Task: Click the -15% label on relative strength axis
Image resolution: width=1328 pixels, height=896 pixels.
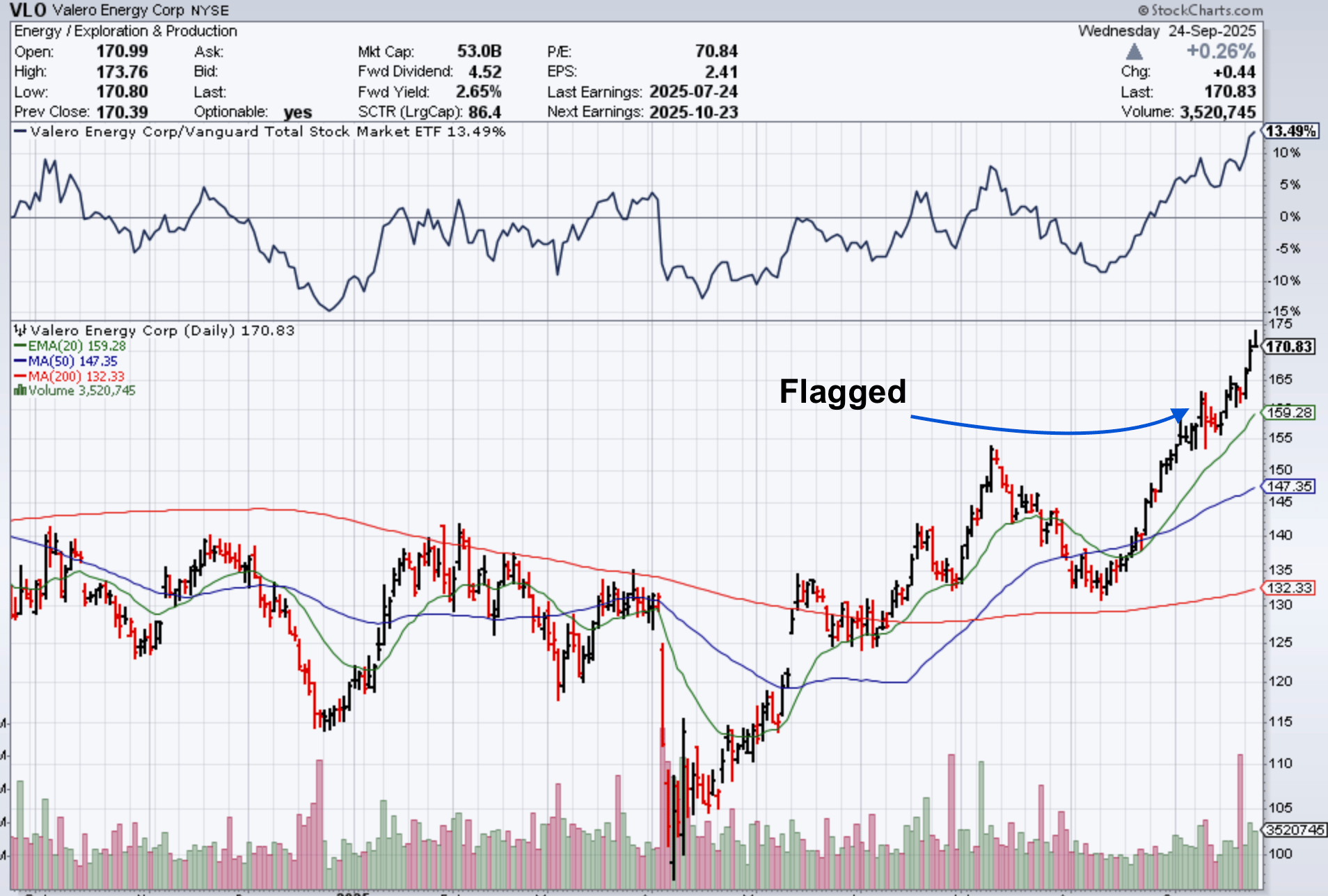Action: point(1286,311)
